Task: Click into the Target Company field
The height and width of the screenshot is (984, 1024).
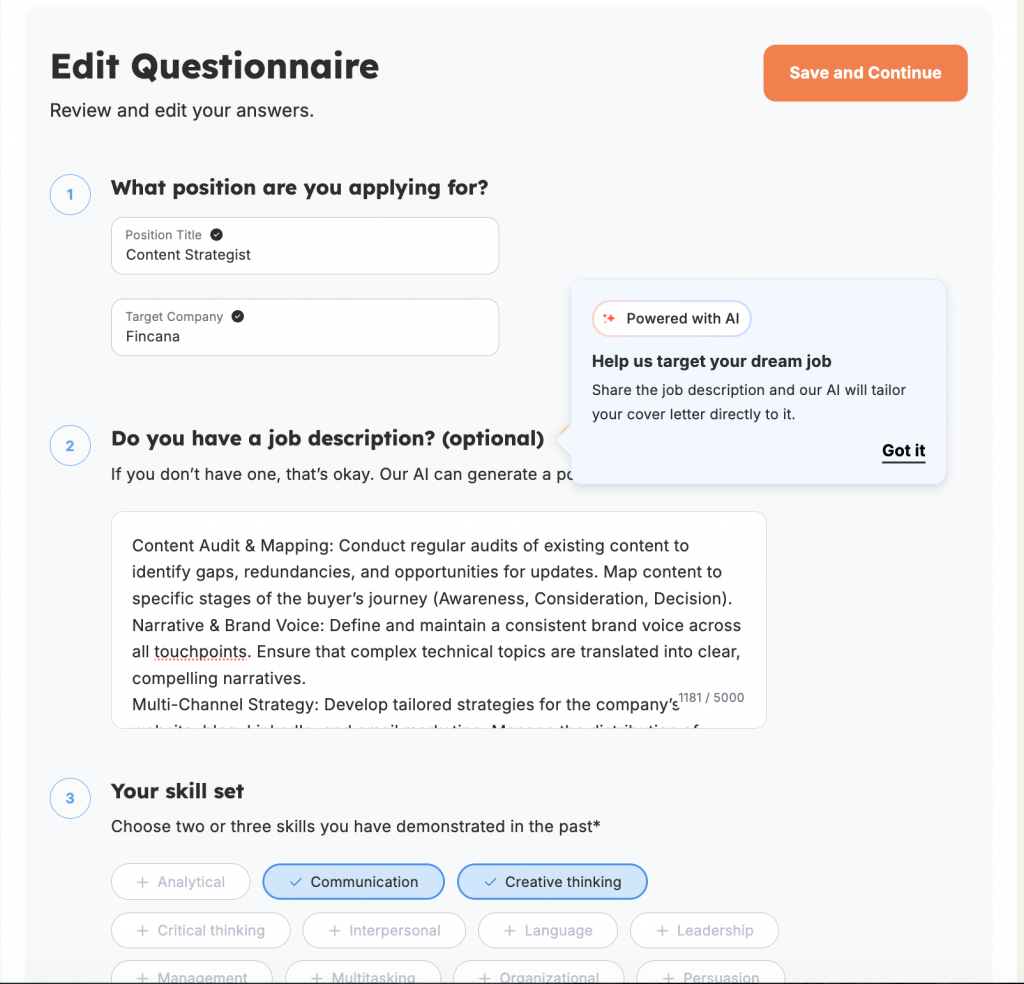Action: point(305,336)
